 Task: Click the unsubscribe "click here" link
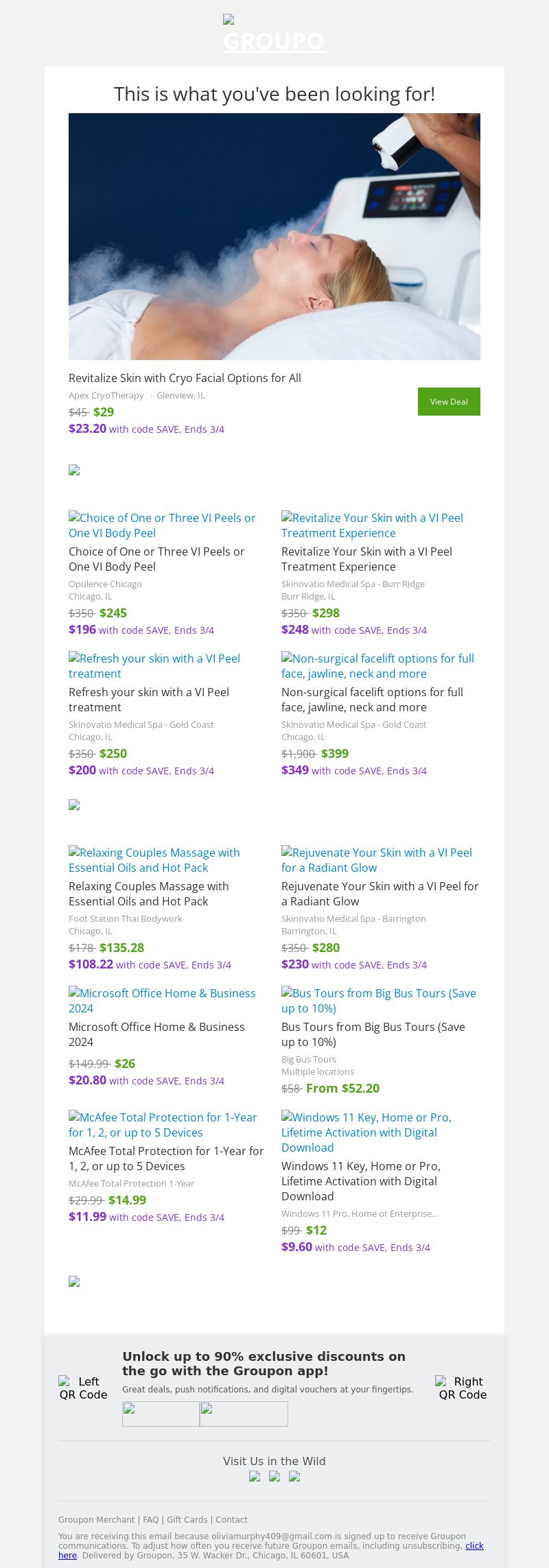[x=474, y=1545]
